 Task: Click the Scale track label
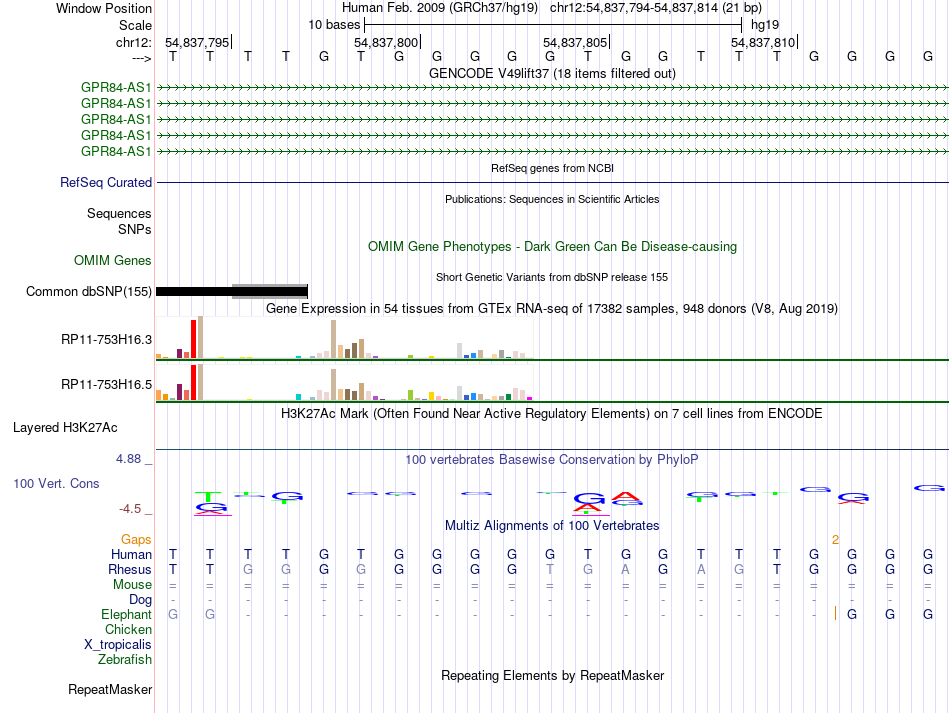[135, 25]
